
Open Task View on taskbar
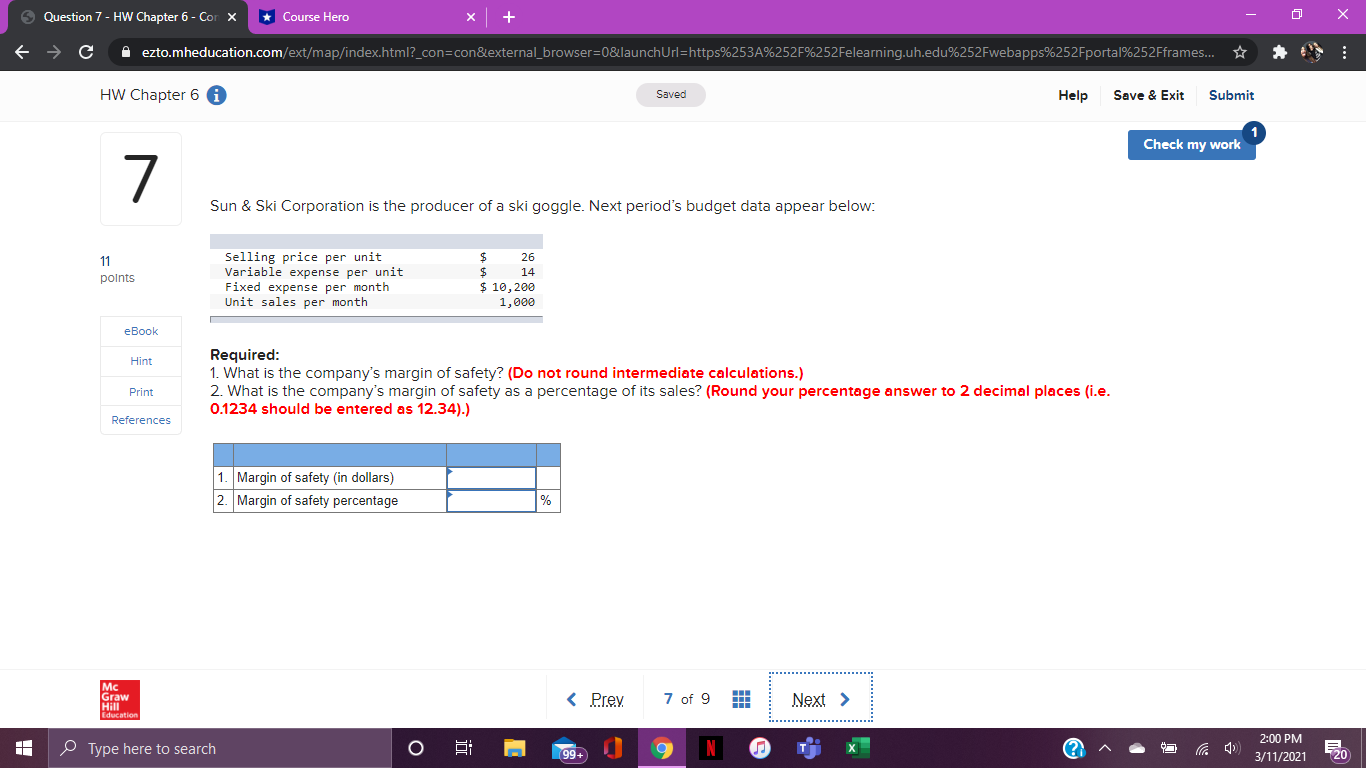tap(463, 748)
